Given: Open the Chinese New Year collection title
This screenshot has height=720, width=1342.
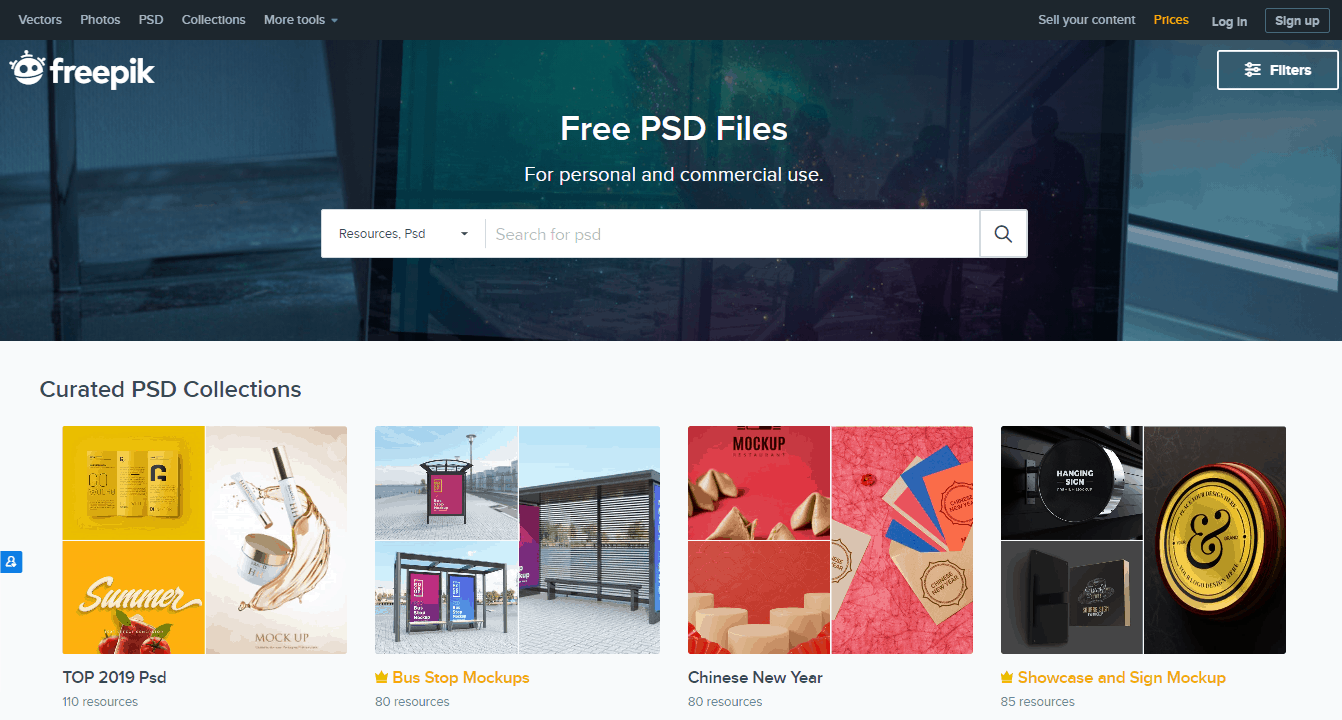Looking at the screenshot, I should [x=755, y=678].
